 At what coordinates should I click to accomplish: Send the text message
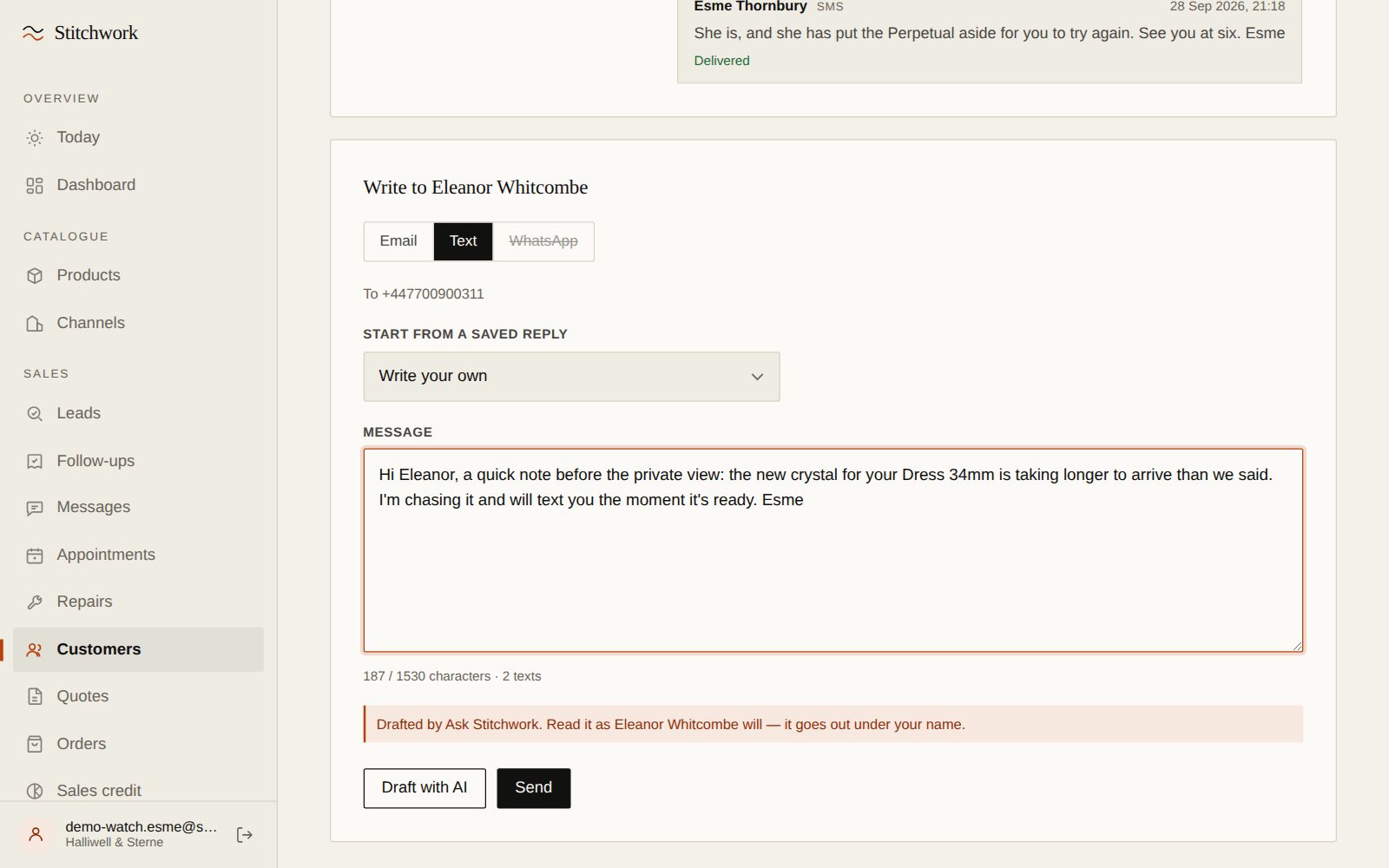[534, 788]
